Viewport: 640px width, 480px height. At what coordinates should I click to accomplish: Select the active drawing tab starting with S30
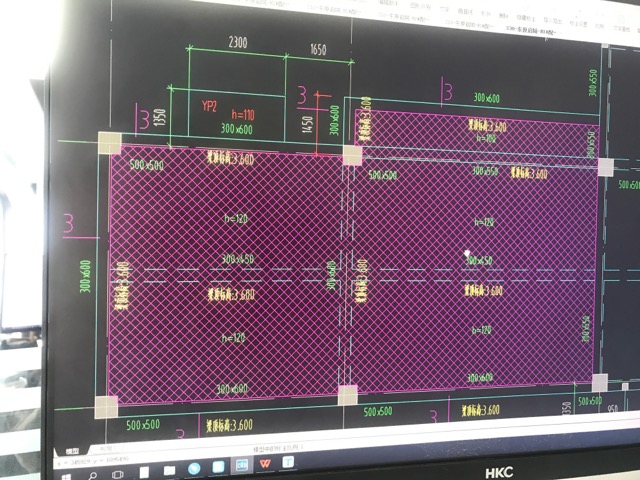(x=531, y=30)
